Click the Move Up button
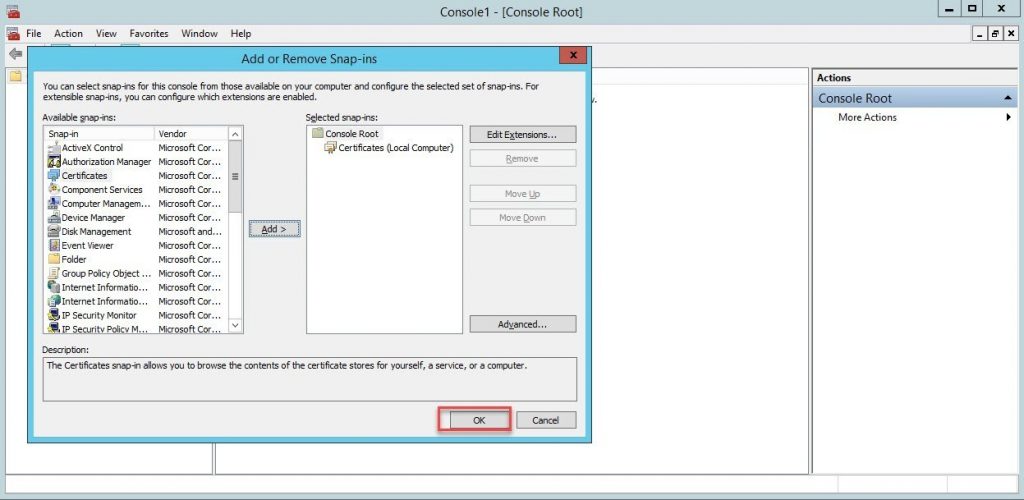 pos(522,194)
